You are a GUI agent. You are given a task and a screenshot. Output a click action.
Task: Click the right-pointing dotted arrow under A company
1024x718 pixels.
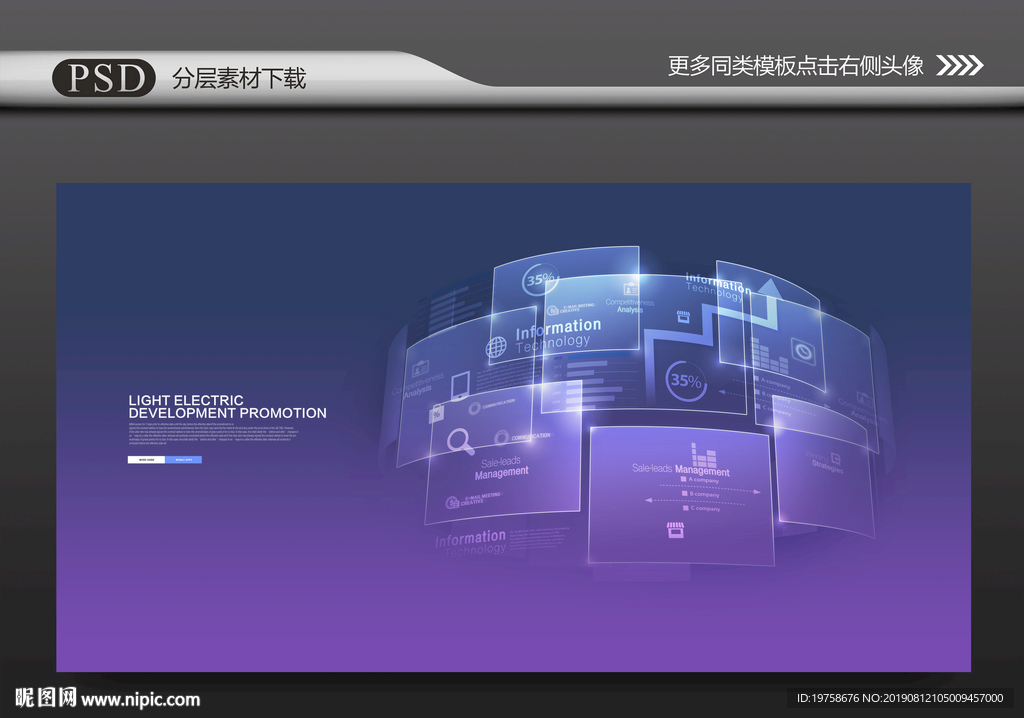pos(710,488)
